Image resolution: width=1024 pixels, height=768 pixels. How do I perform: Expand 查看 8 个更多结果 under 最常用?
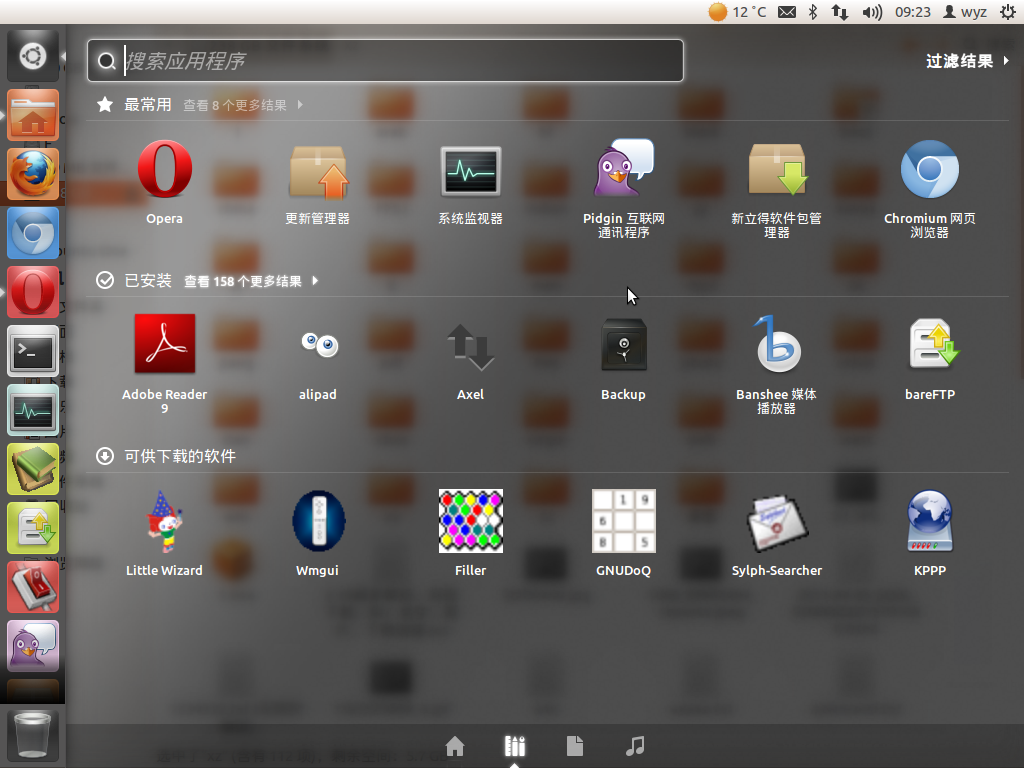243,105
